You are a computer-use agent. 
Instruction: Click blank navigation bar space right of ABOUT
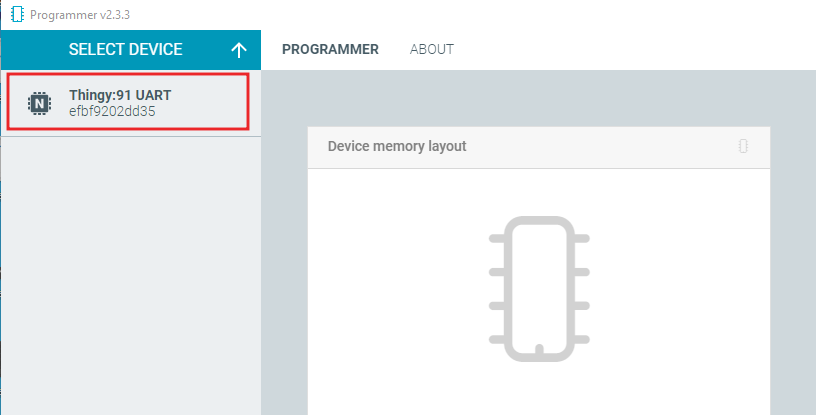(635, 49)
